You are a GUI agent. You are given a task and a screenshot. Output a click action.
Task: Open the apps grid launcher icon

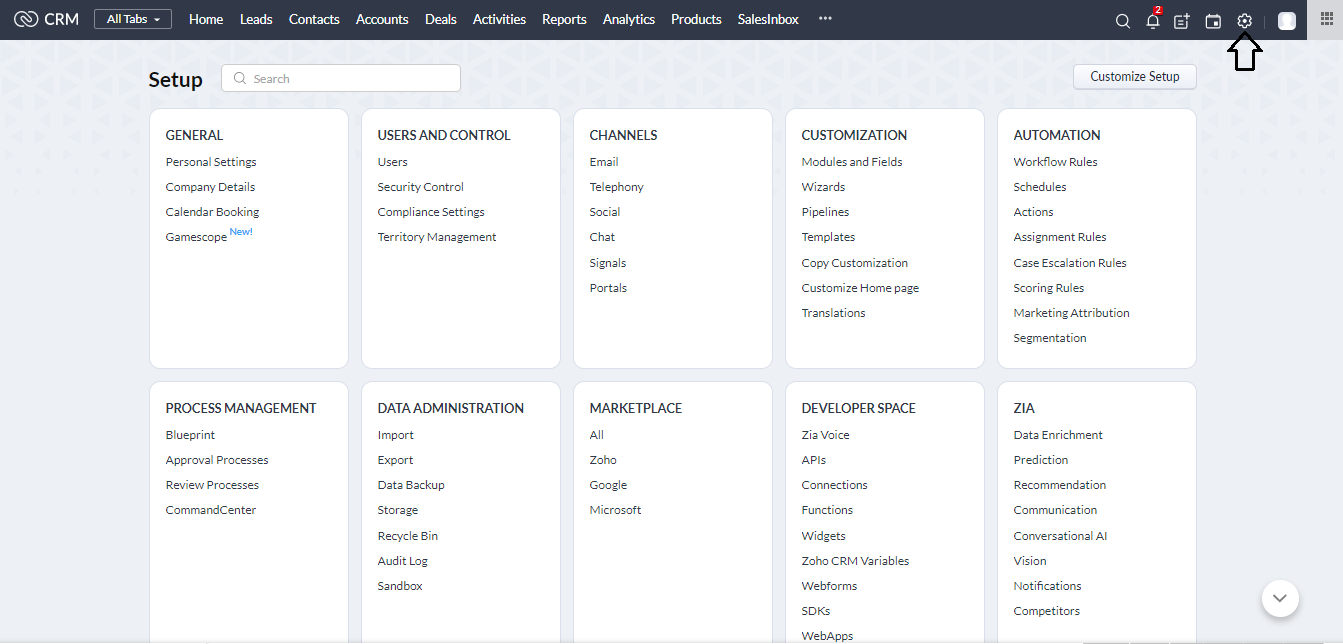1326,20
